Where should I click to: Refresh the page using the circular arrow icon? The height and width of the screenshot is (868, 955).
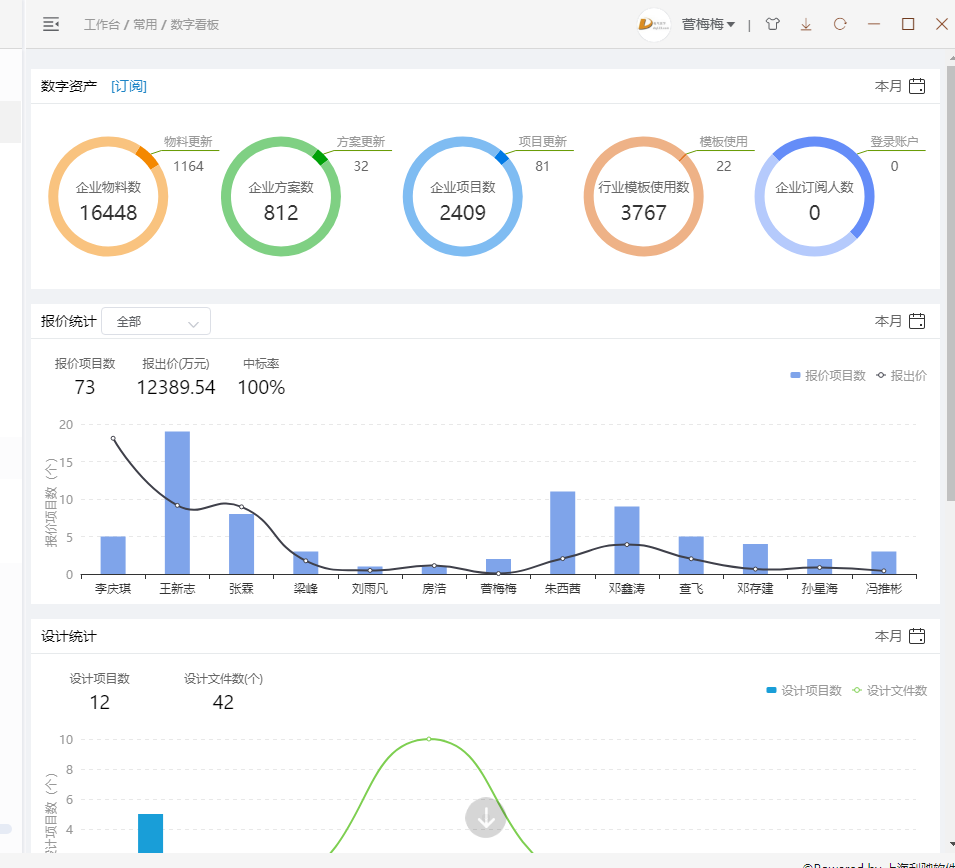coord(840,24)
